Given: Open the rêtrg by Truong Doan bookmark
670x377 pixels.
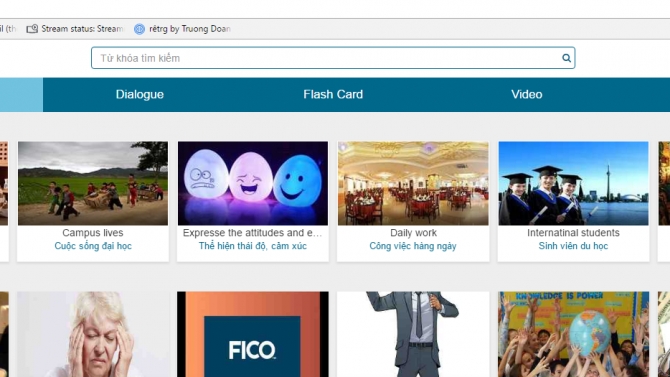Looking at the screenshot, I should click(x=182, y=29).
